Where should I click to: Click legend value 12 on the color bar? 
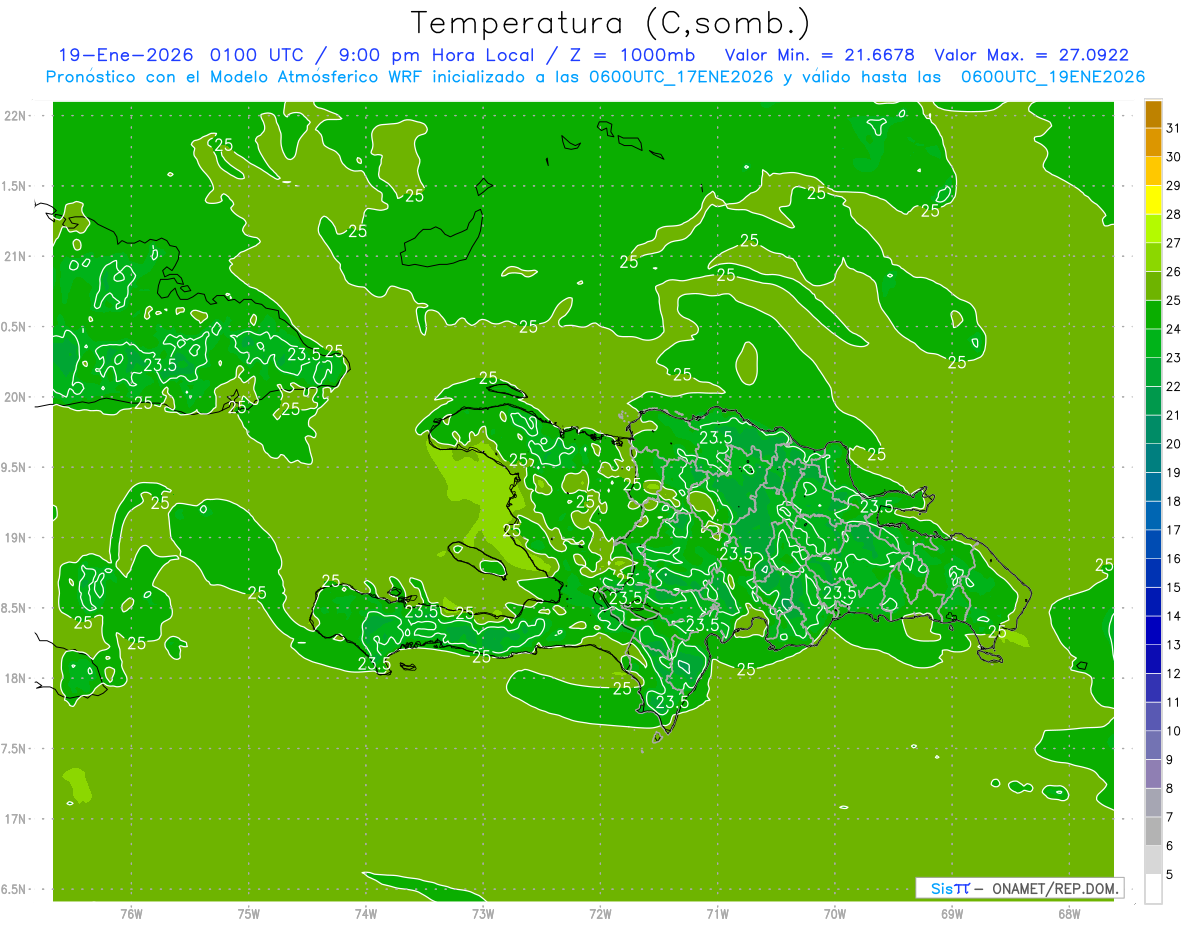1174,674
